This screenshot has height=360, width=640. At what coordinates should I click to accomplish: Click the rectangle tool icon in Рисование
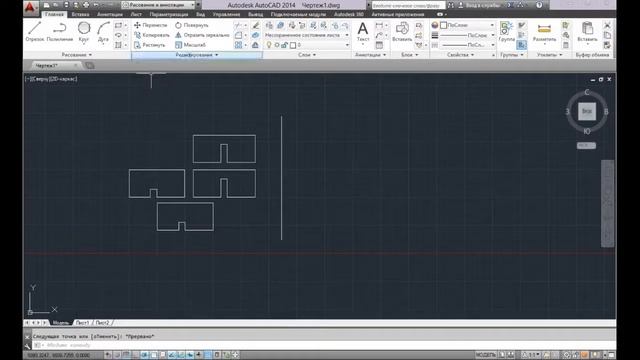pos(118,25)
